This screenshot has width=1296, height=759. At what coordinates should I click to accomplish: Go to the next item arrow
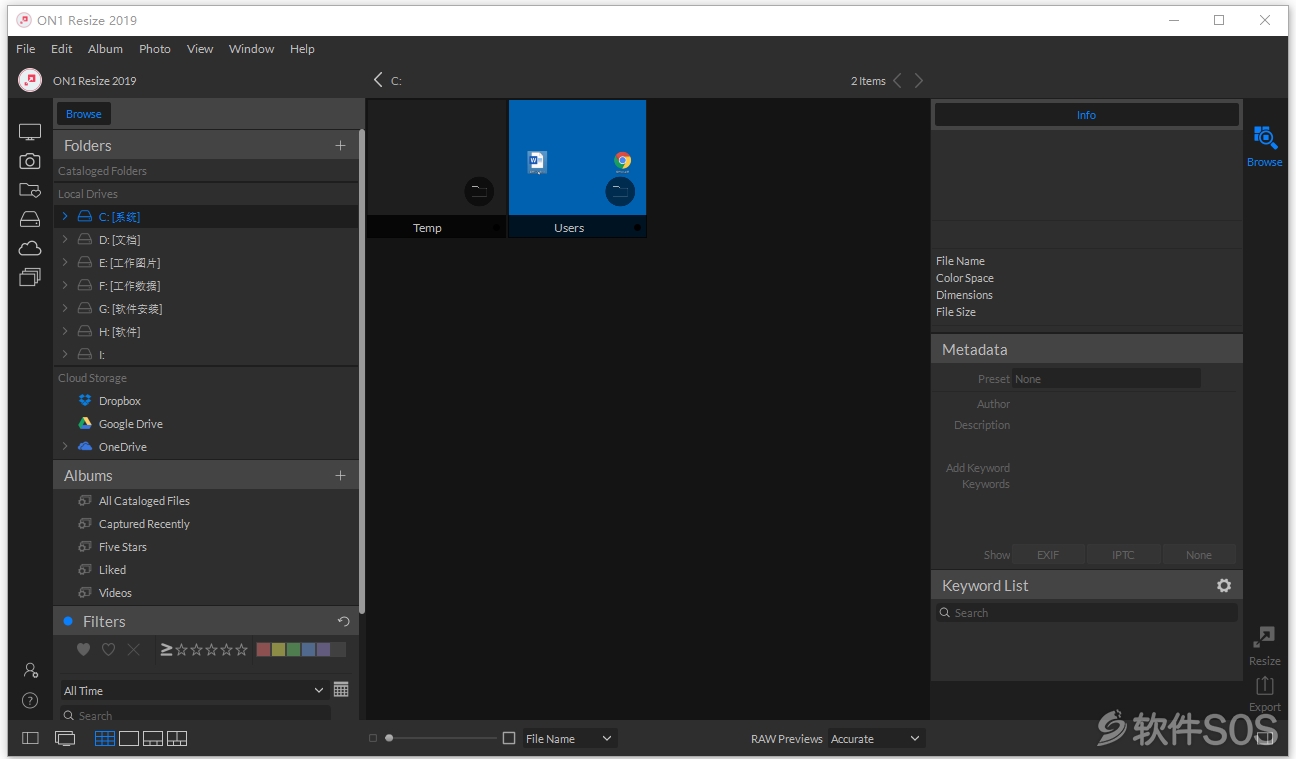[919, 81]
